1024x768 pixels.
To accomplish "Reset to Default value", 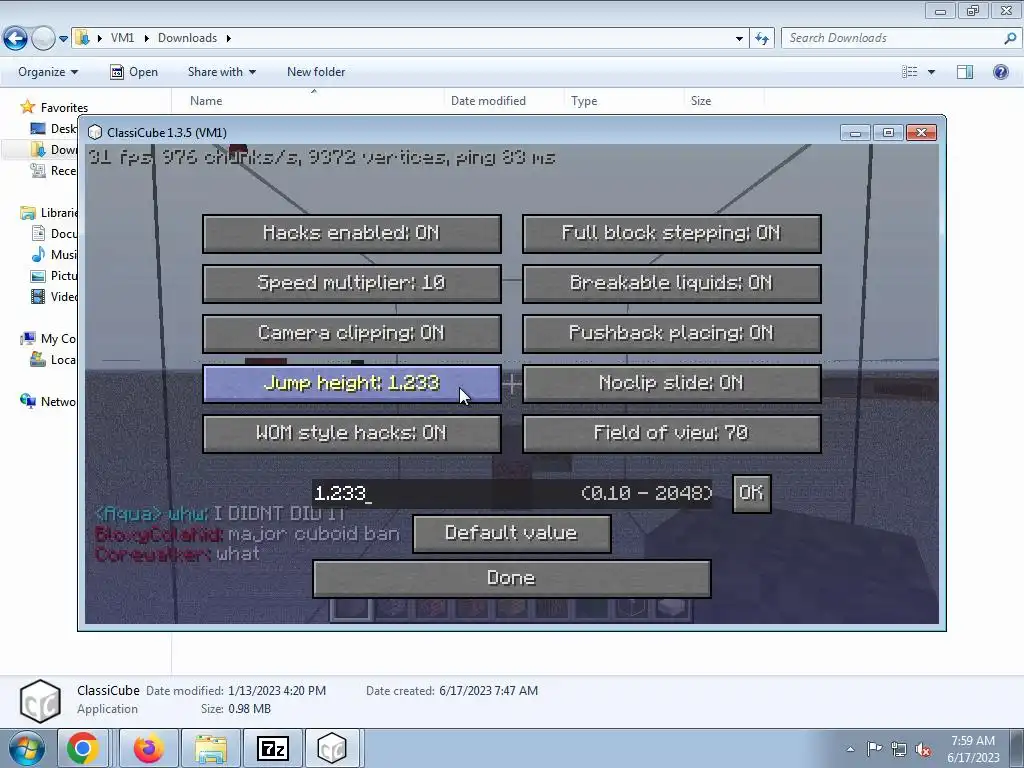I will tap(511, 534).
